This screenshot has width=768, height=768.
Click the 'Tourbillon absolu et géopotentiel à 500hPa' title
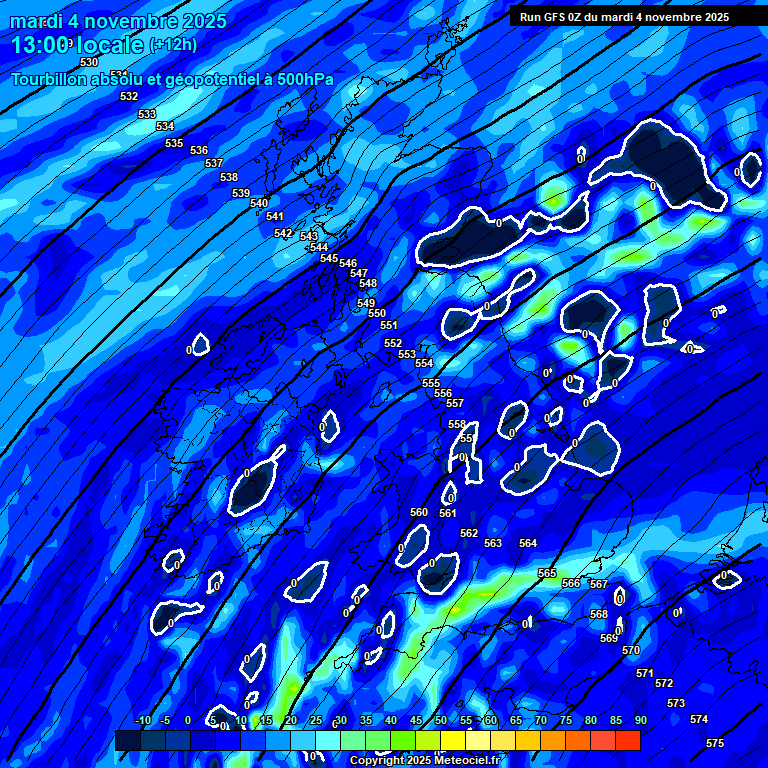(172, 79)
